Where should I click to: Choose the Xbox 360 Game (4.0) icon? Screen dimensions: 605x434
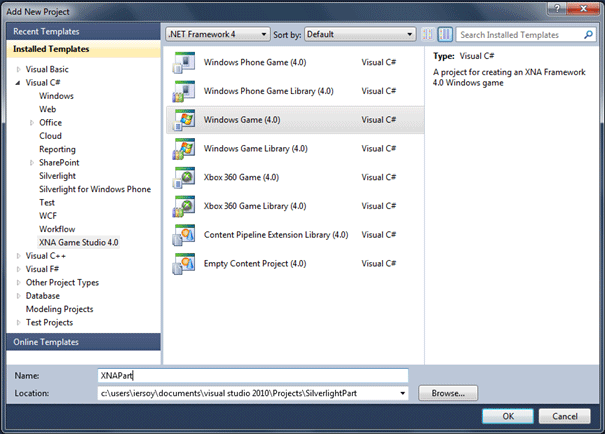click(184, 177)
